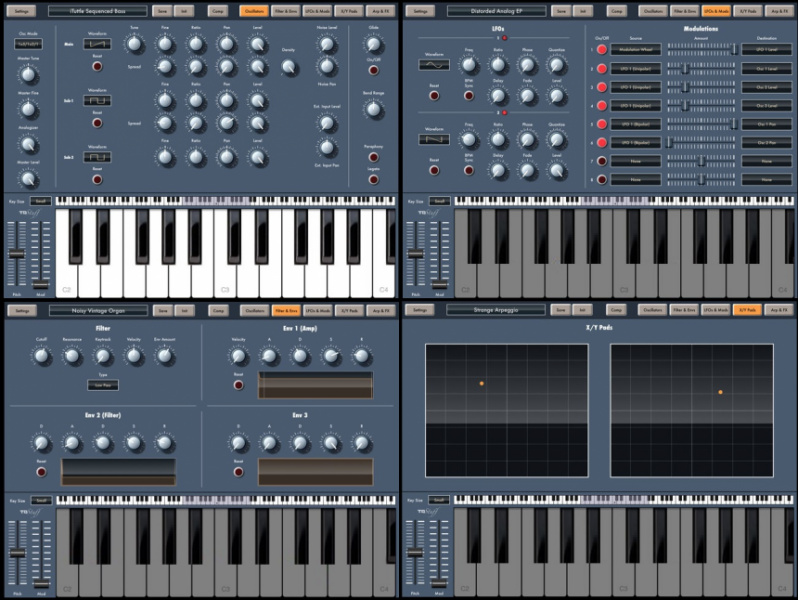The height and width of the screenshot is (600, 798).
Task: Click Save in the Distorted Analog EP panel
Action: point(561,11)
